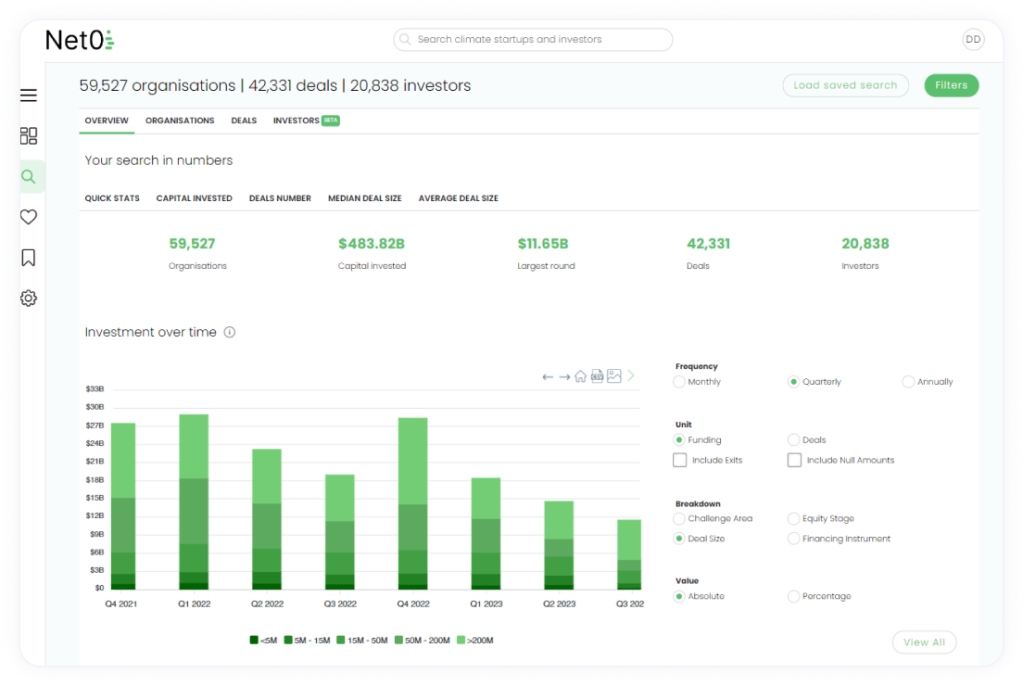1023x686 pixels.
Task: Click Load saved search button
Action: (x=845, y=86)
